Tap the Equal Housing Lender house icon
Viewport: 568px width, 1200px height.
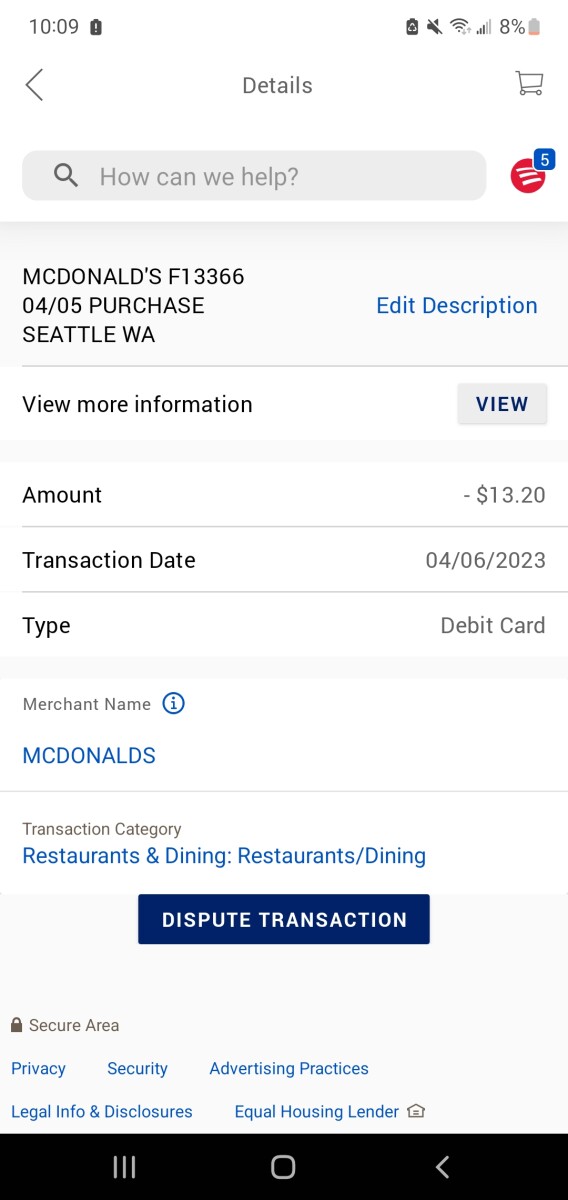pyautogui.click(x=417, y=1111)
